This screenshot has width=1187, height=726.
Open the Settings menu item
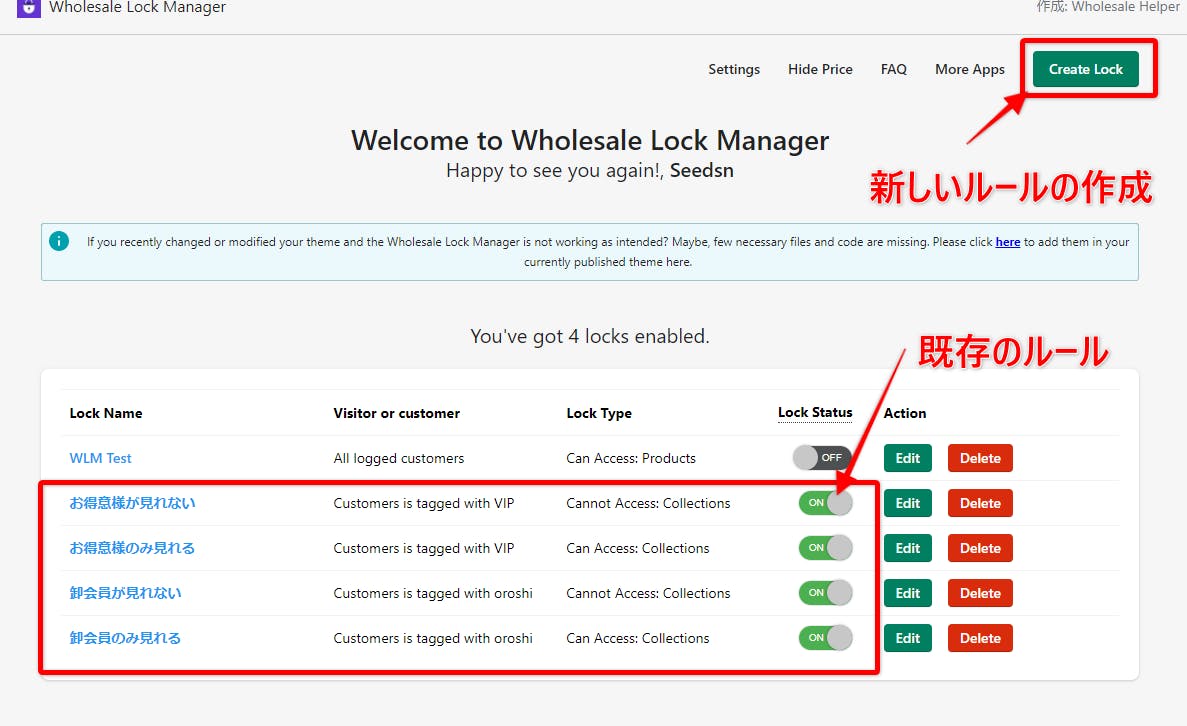tap(734, 69)
